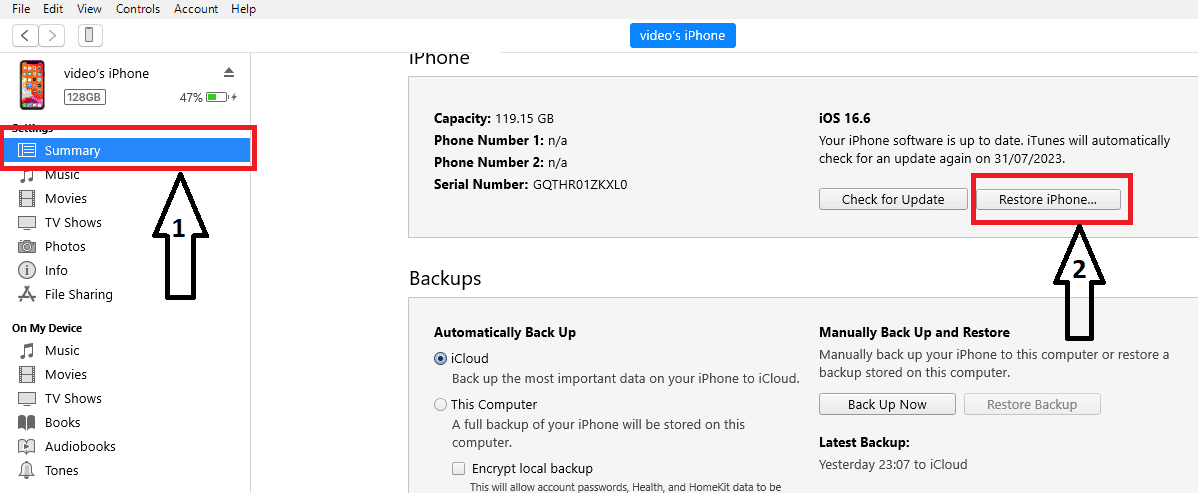Click Check for Update button
The height and width of the screenshot is (493, 1198).
[x=893, y=199]
